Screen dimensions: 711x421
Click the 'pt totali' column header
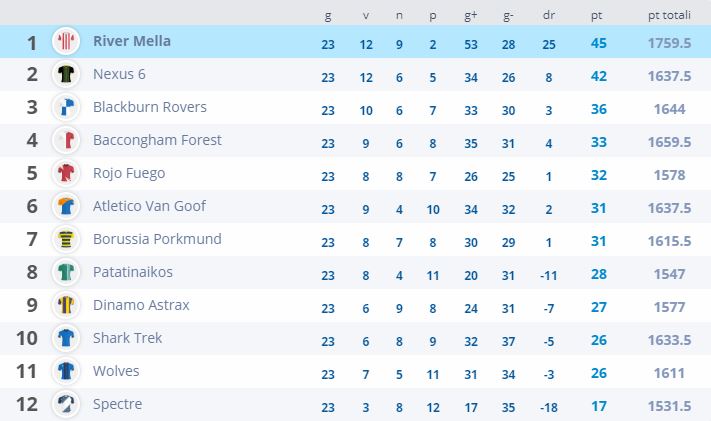(669, 15)
